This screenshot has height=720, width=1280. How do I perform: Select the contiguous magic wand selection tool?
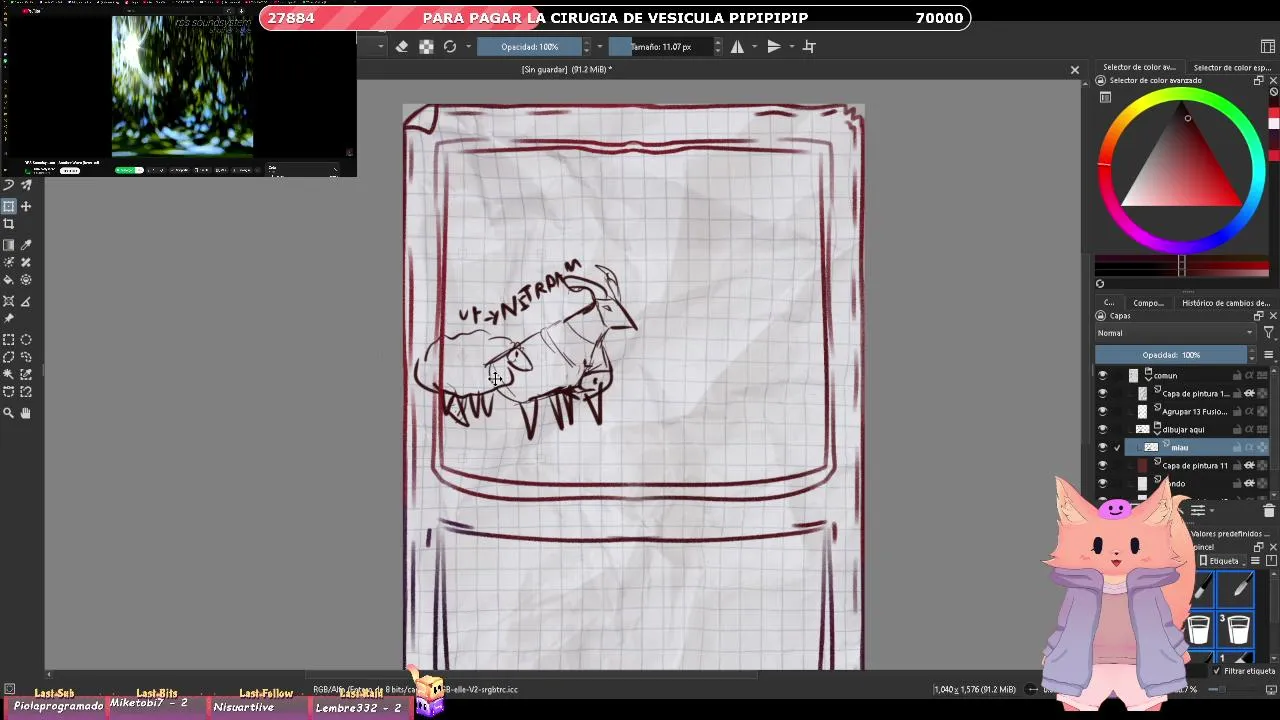[x=8, y=374]
